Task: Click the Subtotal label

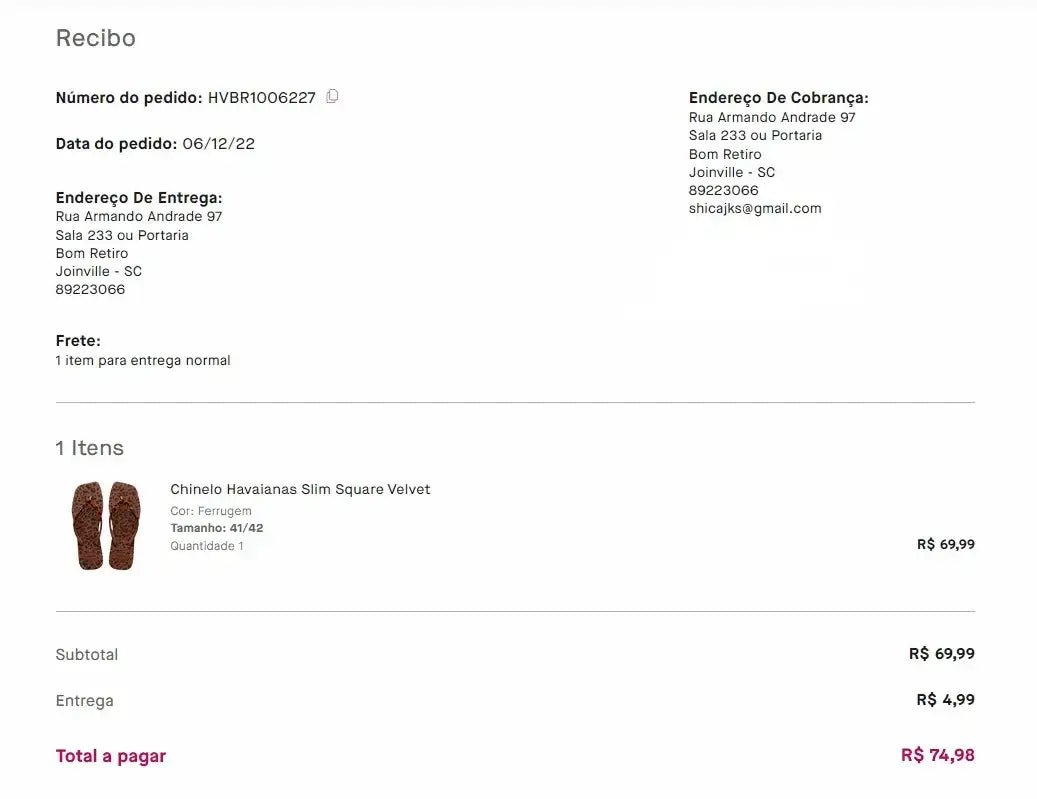Action: [x=87, y=655]
